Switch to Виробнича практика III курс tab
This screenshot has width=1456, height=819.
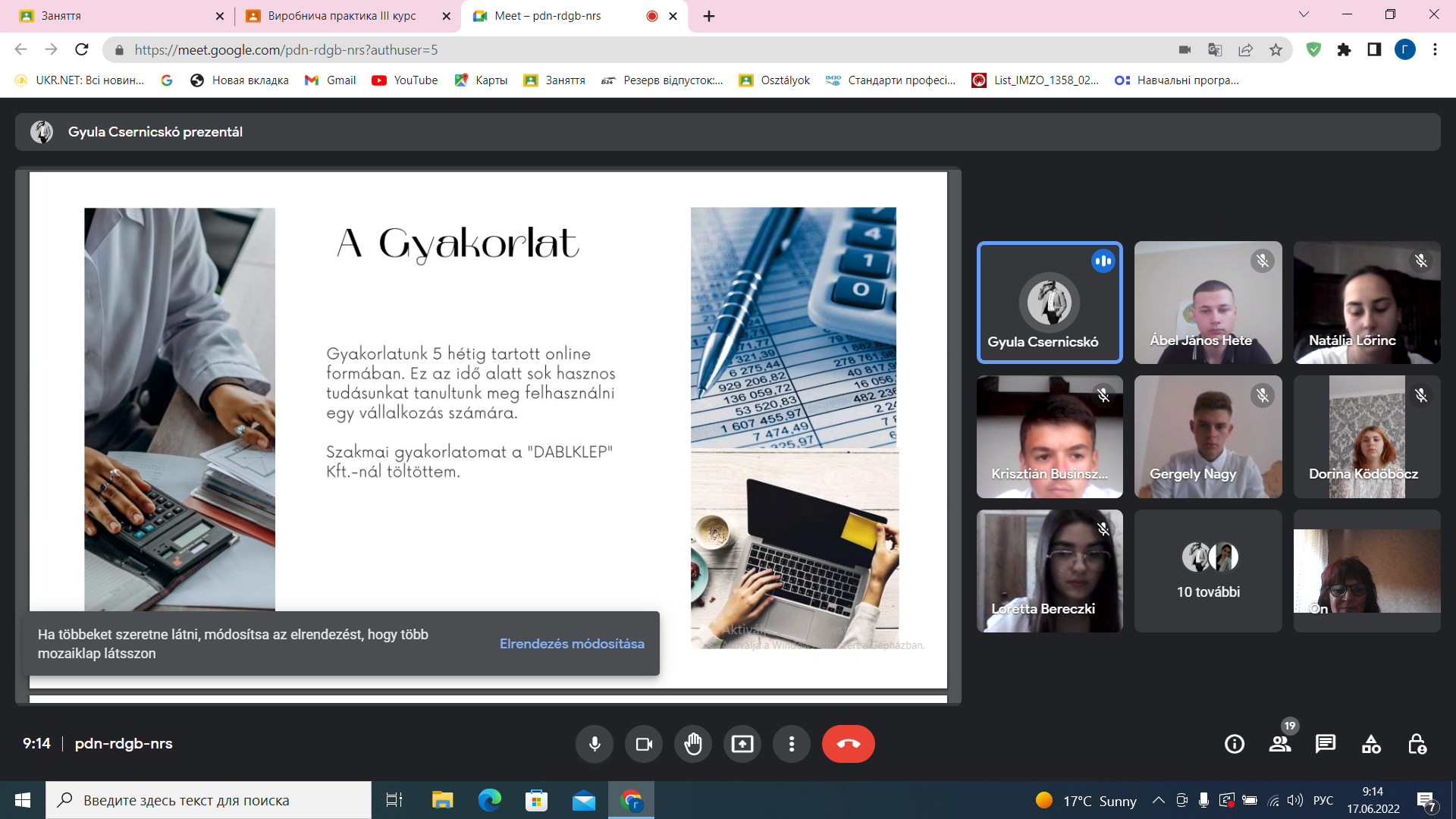pyautogui.click(x=341, y=16)
